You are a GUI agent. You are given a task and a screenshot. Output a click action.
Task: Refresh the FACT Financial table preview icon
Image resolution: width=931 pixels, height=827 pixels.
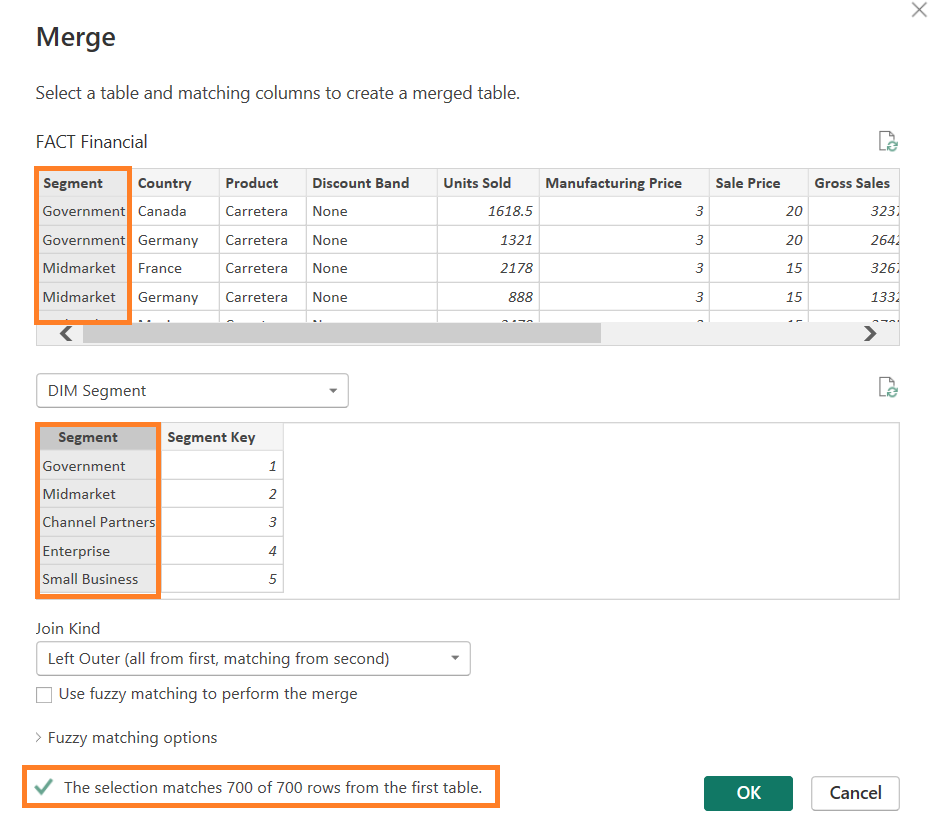(x=887, y=142)
